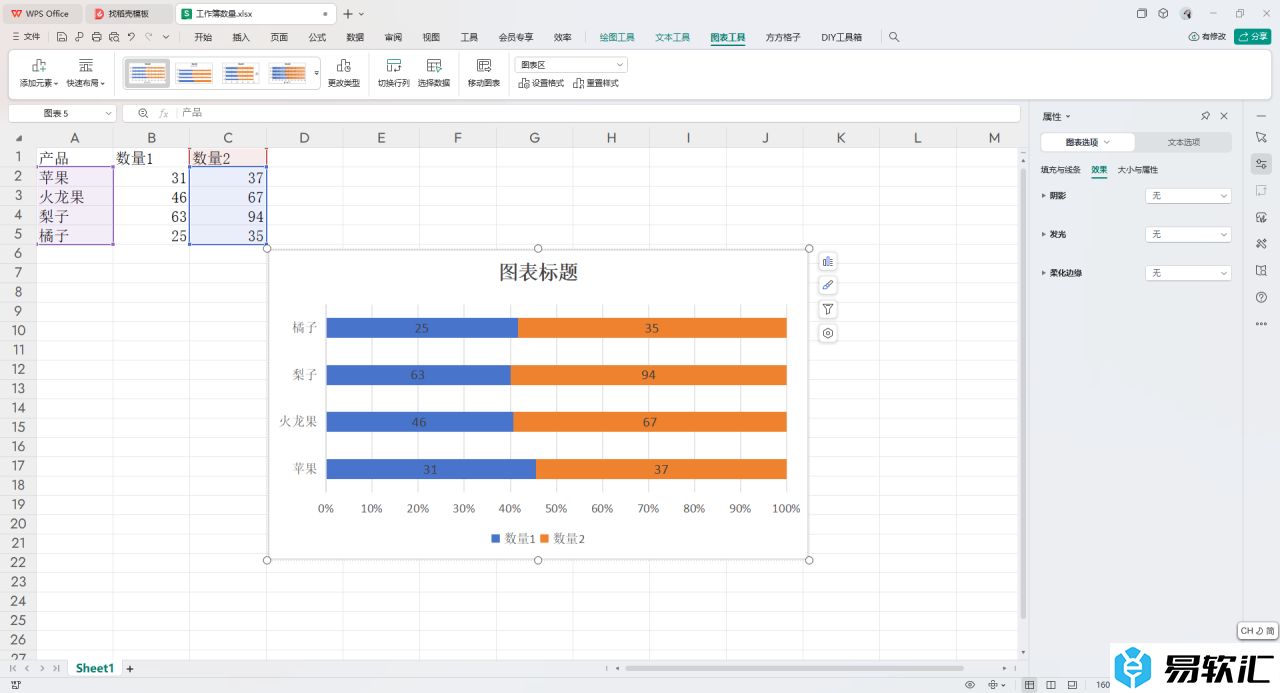Open the DIY工具箱 ribbon tab
The image size is (1280, 693).
pos(842,37)
